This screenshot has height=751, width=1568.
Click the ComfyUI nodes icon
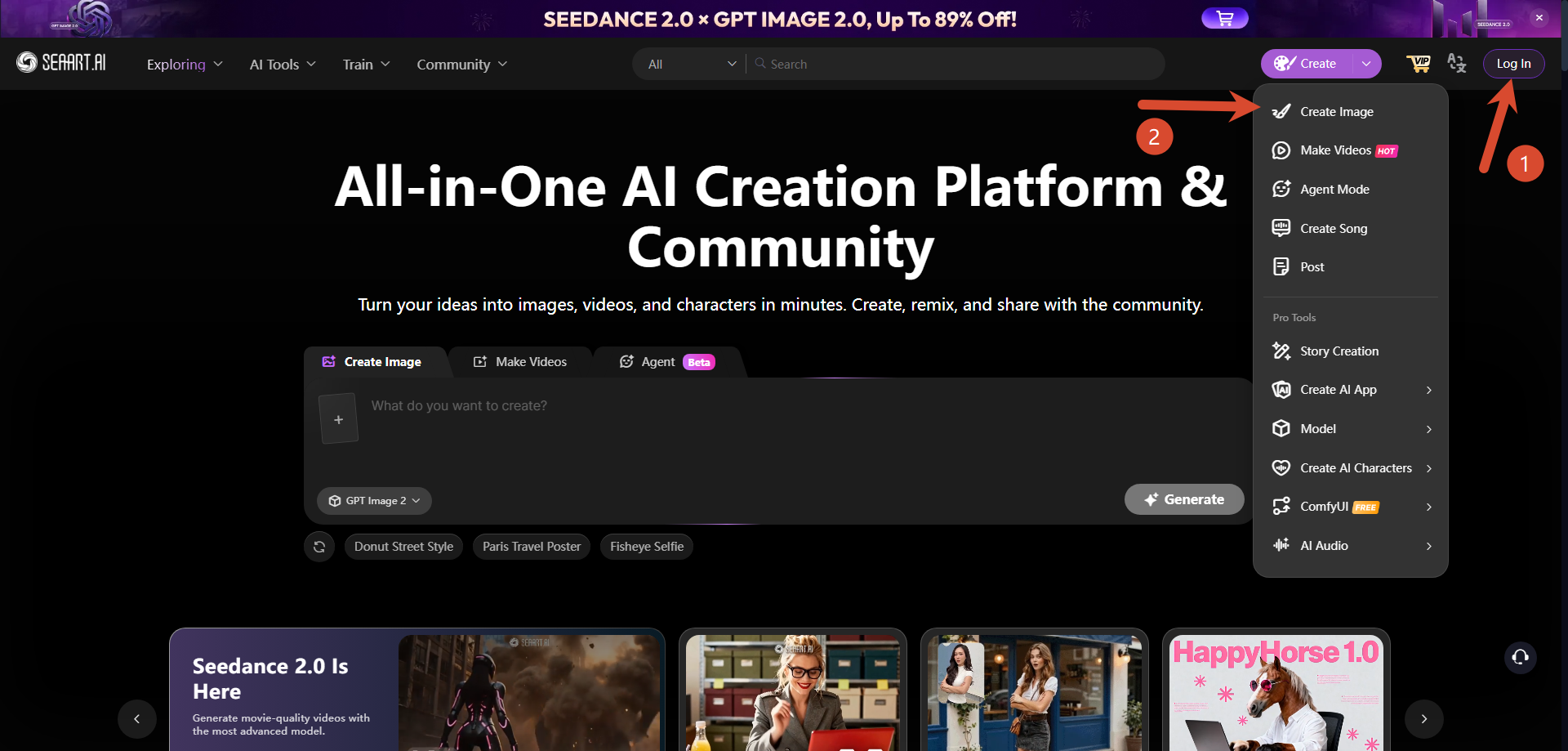click(1281, 507)
